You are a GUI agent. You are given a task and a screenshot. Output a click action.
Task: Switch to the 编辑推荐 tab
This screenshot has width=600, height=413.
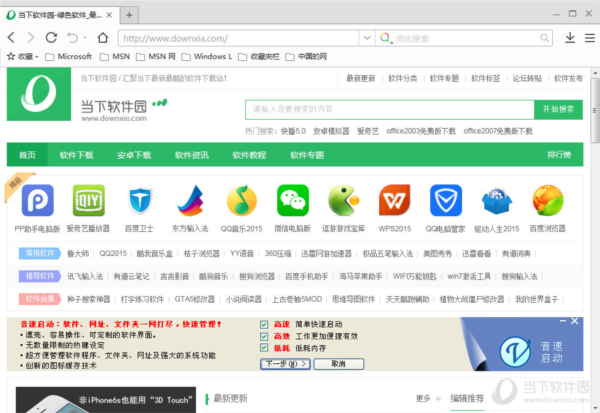click(467, 398)
